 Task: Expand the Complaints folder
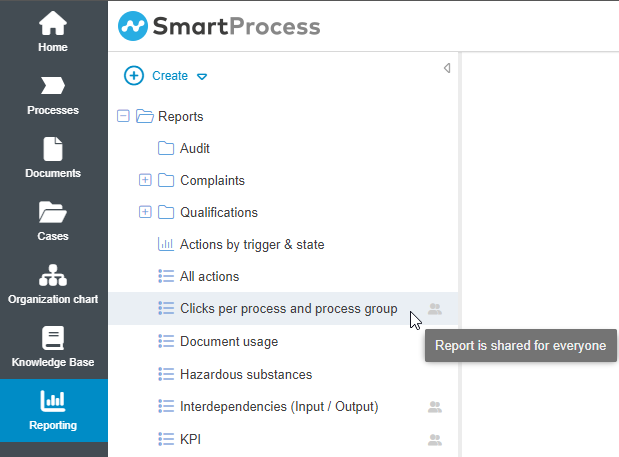[145, 181]
